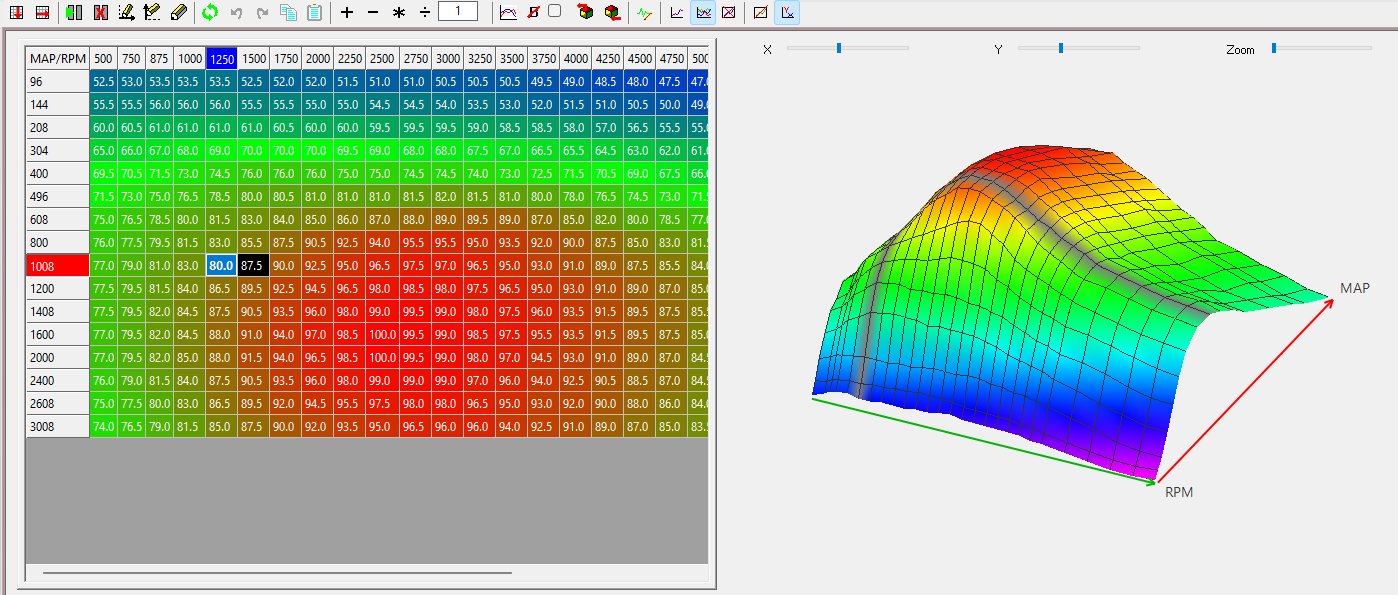Click the cube icon with red arrow on top
Screen dimensions: 1398x595
point(586,13)
